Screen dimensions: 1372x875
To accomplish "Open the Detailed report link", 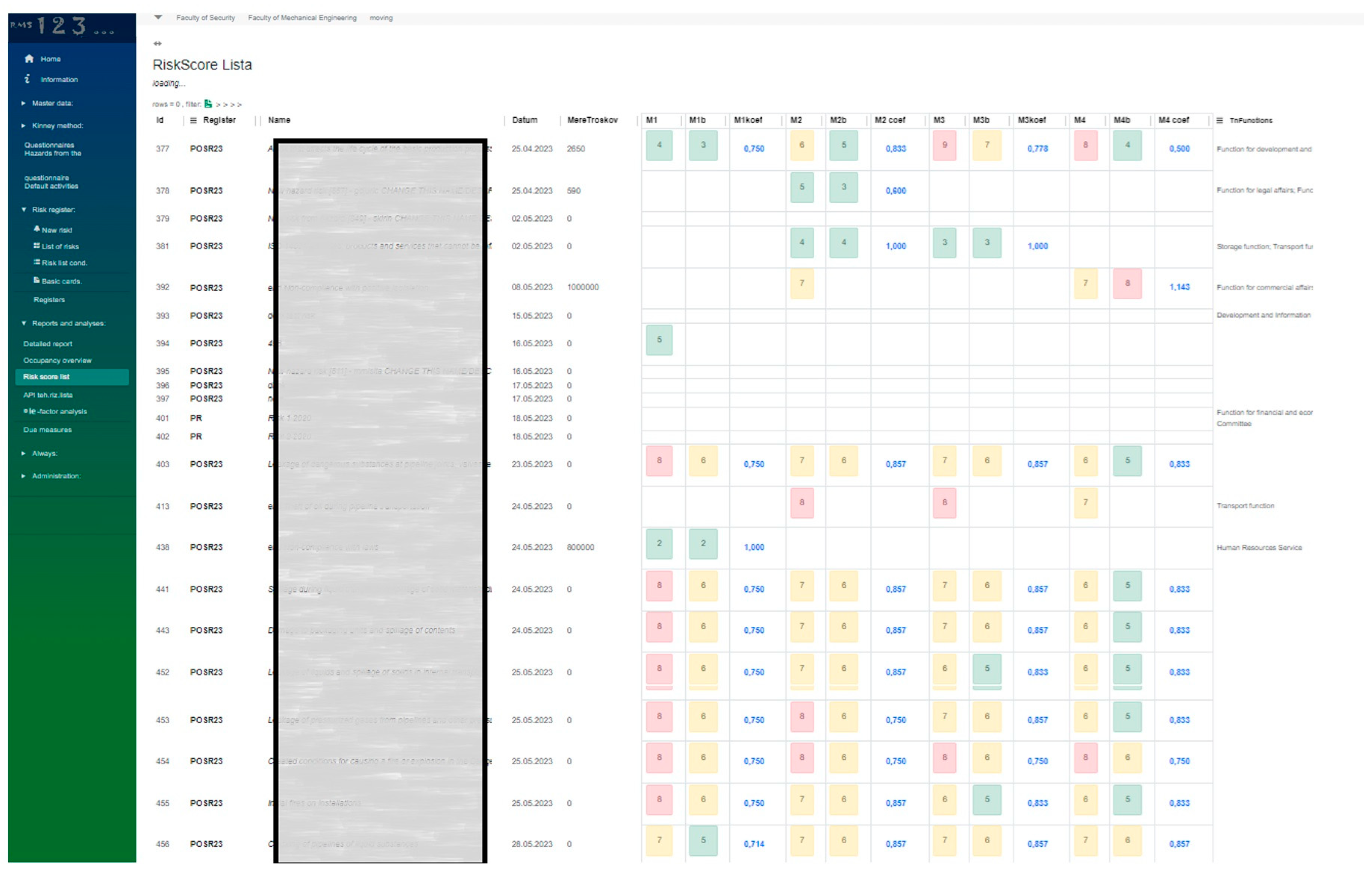I will point(48,343).
